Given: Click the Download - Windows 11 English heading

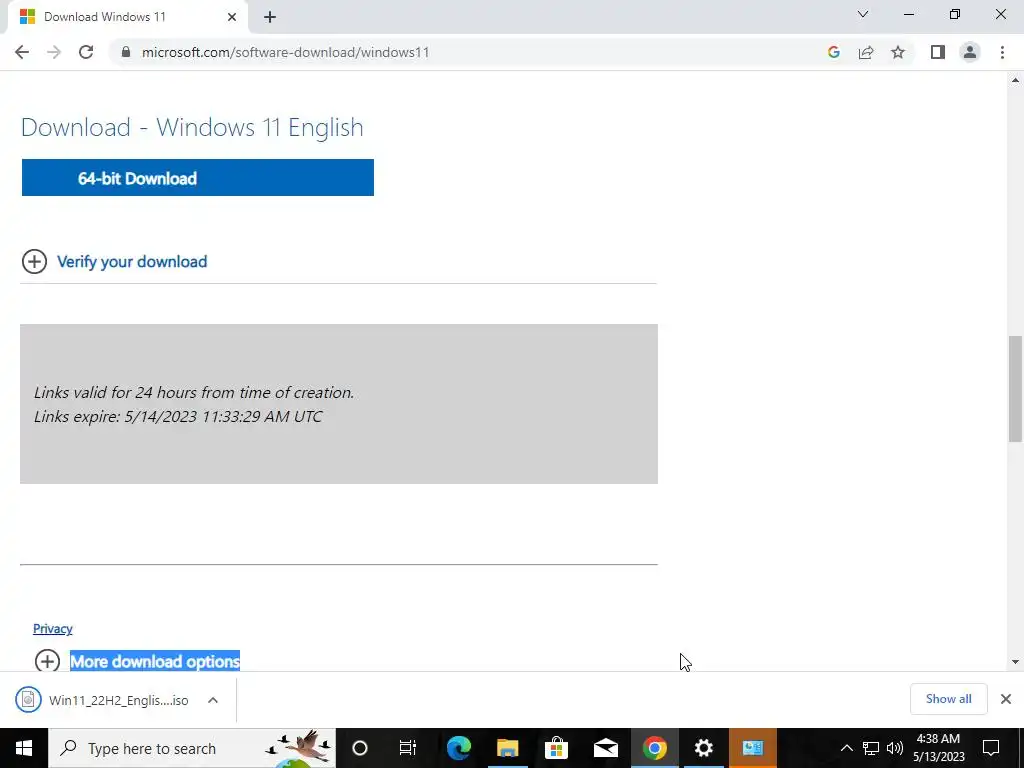Looking at the screenshot, I should click(192, 127).
